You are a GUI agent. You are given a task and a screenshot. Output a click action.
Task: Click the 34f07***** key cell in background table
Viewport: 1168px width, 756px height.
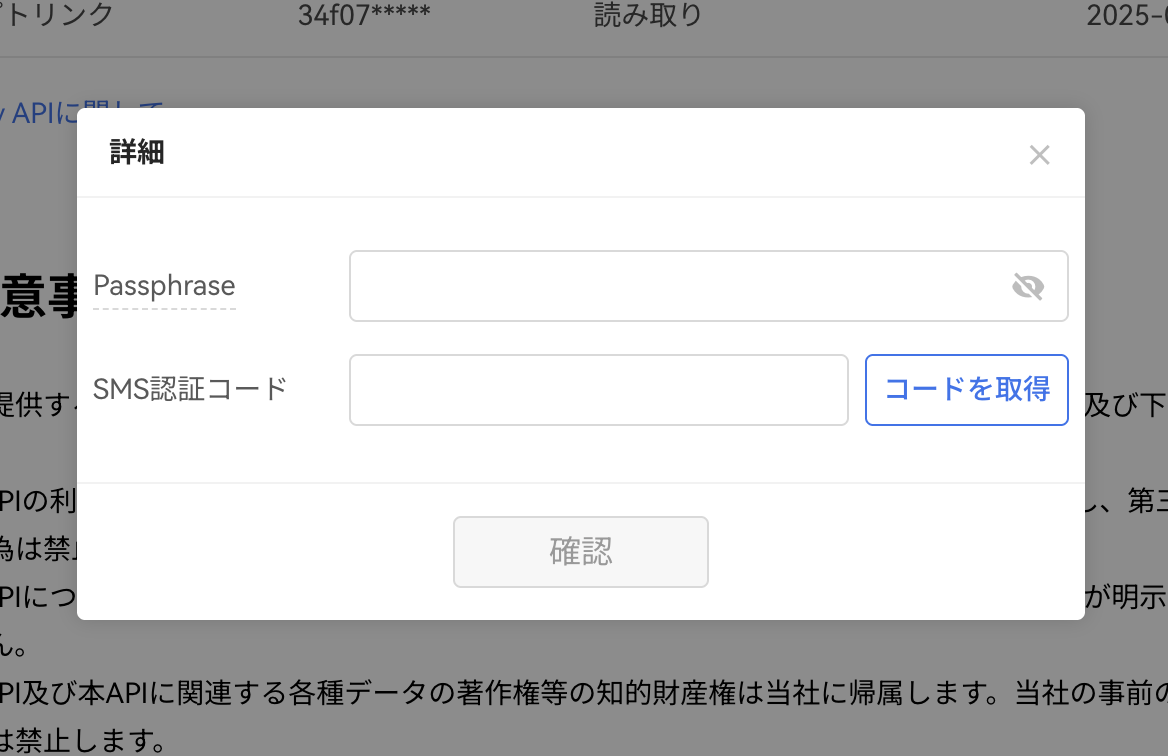[x=364, y=15]
